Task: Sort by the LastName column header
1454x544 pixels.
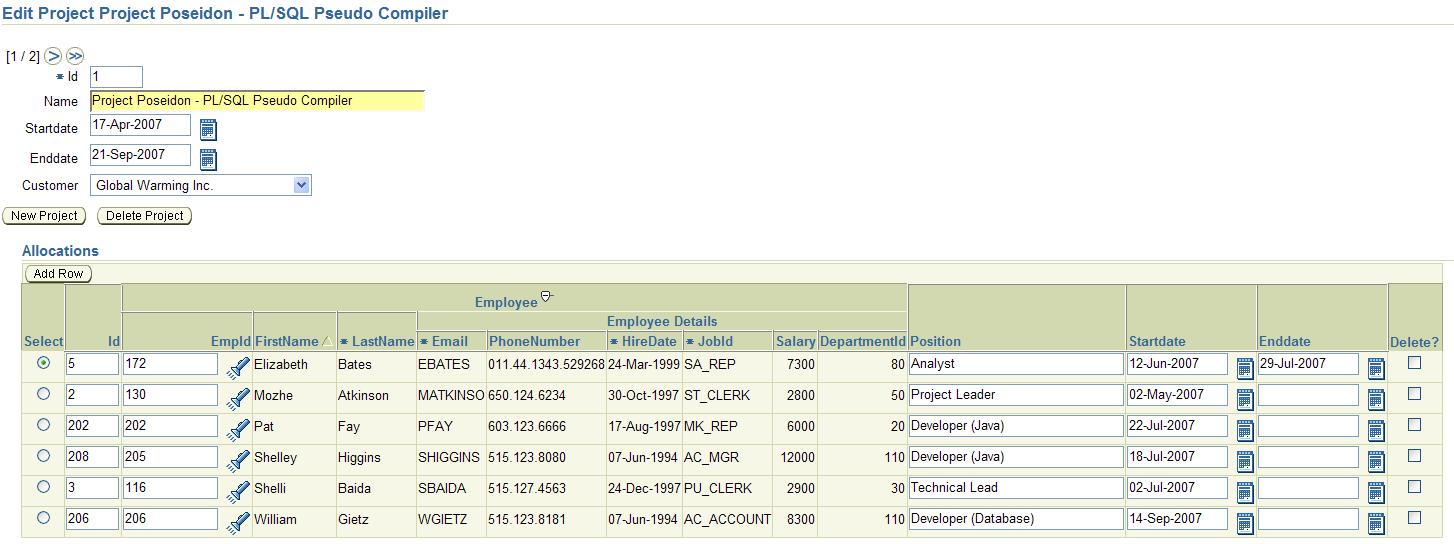Action: point(382,341)
